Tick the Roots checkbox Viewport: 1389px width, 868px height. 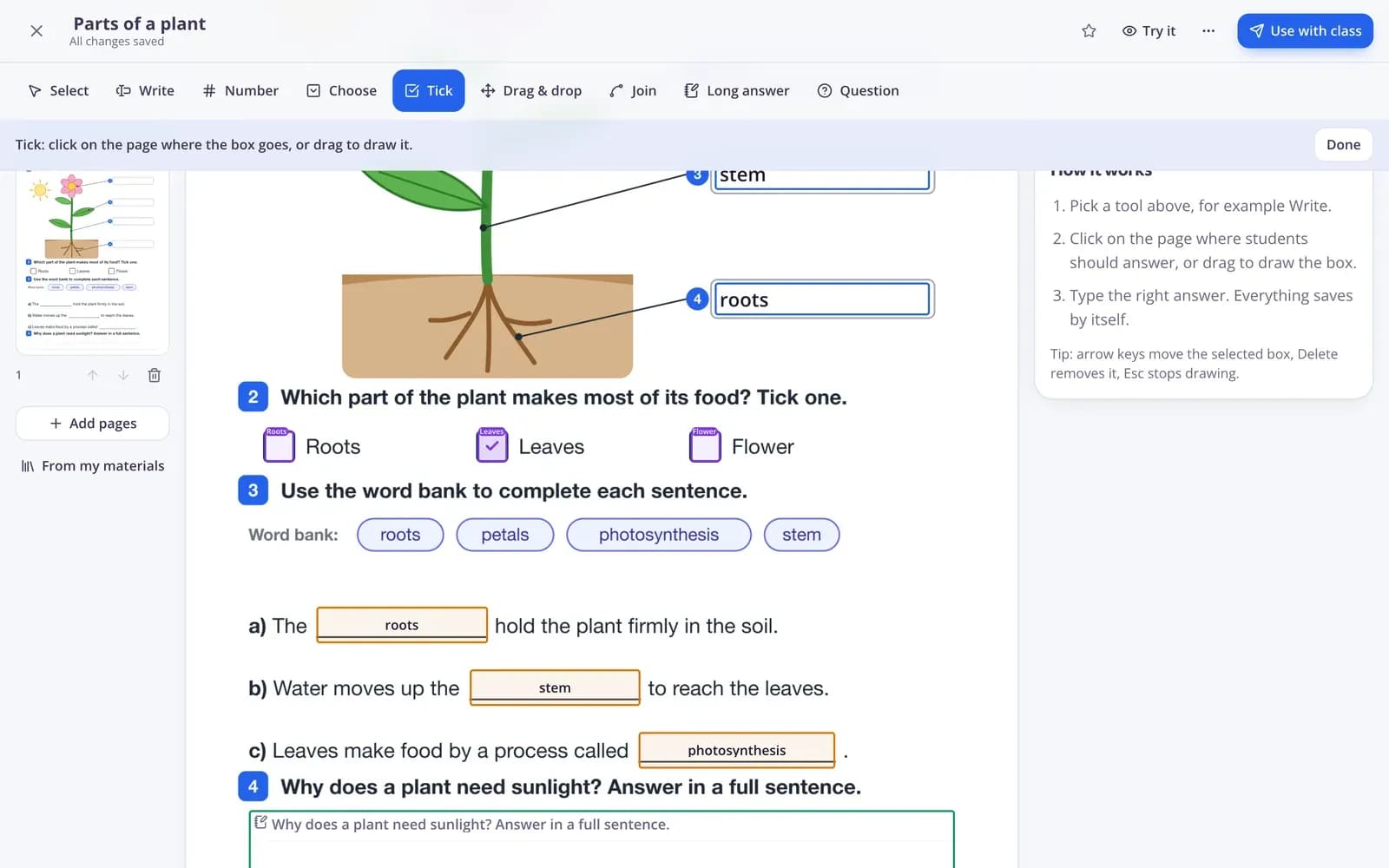click(x=279, y=446)
